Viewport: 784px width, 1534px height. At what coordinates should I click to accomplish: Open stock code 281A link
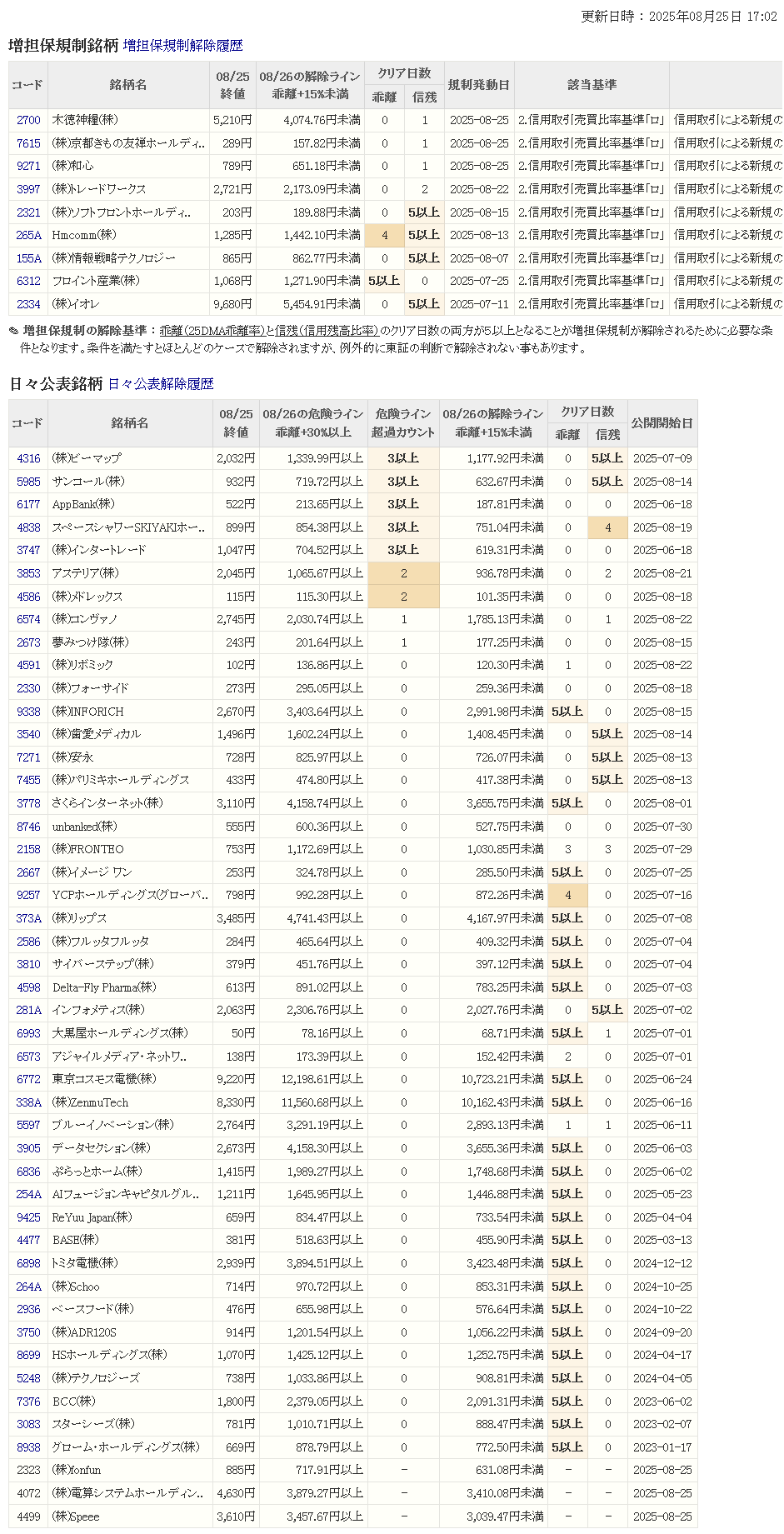[28, 1010]
